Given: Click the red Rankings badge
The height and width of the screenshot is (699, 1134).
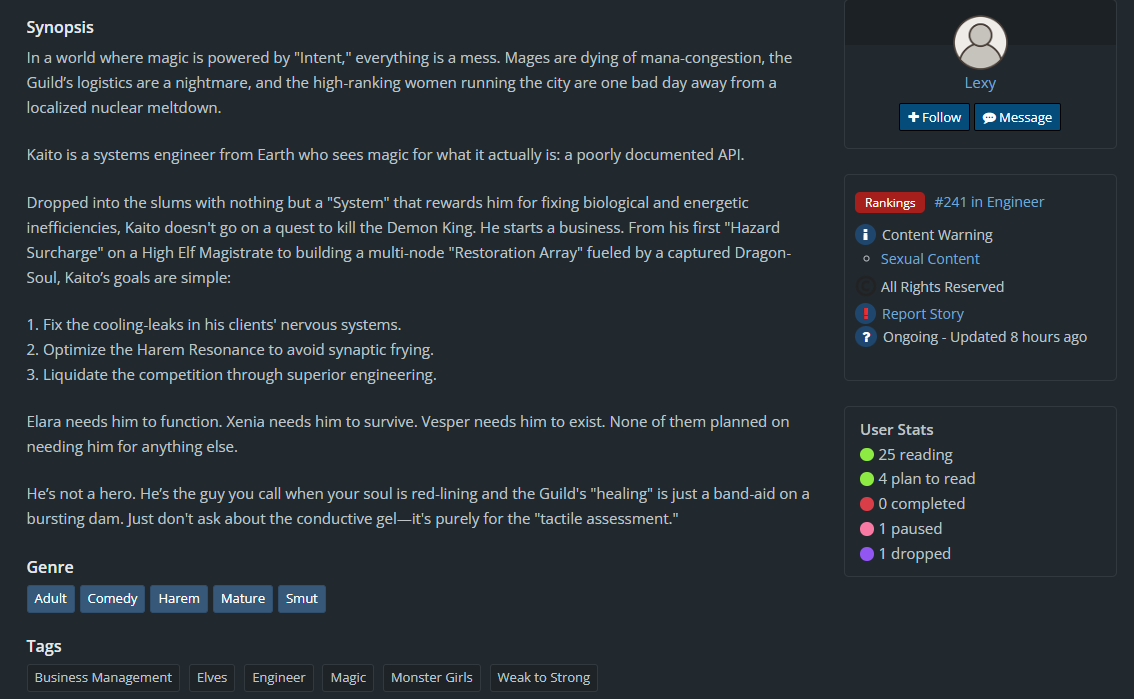Looking at the screenshot, I should pyautogui.click(x=890, y=203).
